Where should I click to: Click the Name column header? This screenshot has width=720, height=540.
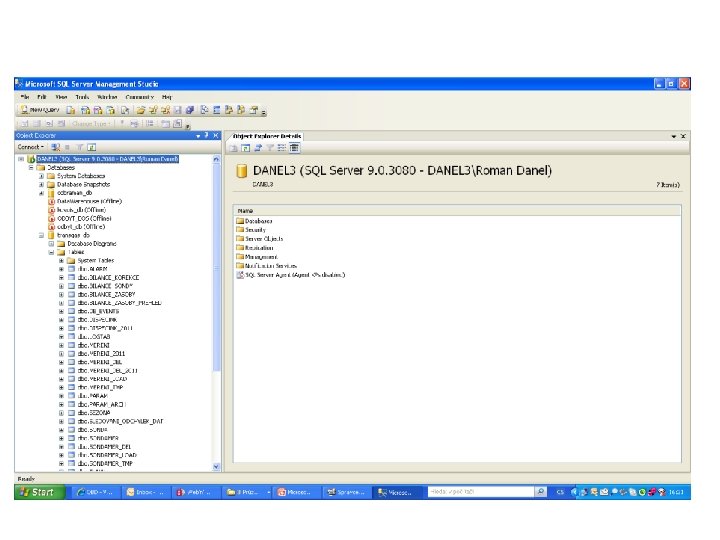coord(457,210)
